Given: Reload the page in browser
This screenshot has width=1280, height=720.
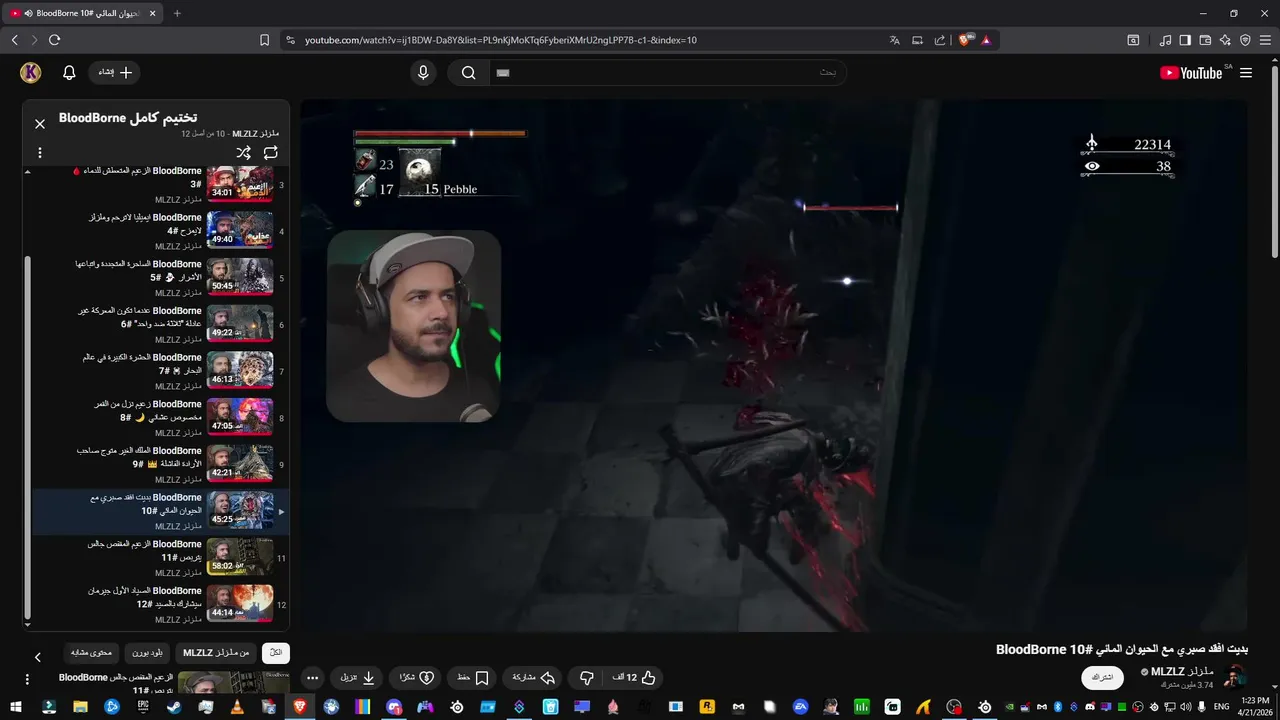Looking at the screenshot, I should (54, 40).
